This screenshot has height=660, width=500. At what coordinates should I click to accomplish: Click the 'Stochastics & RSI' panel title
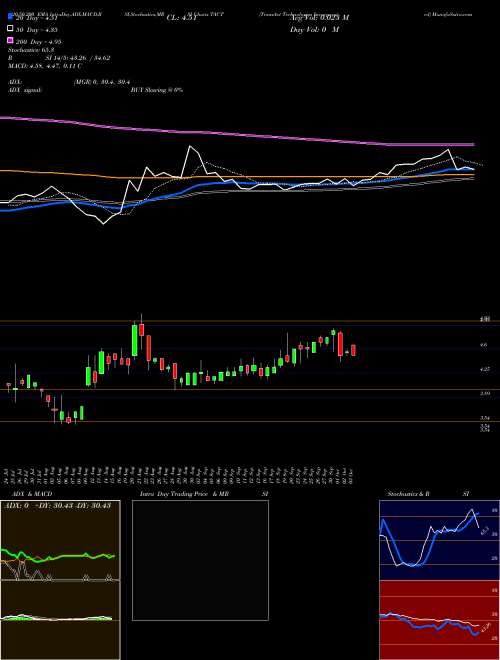pos(428,494)
